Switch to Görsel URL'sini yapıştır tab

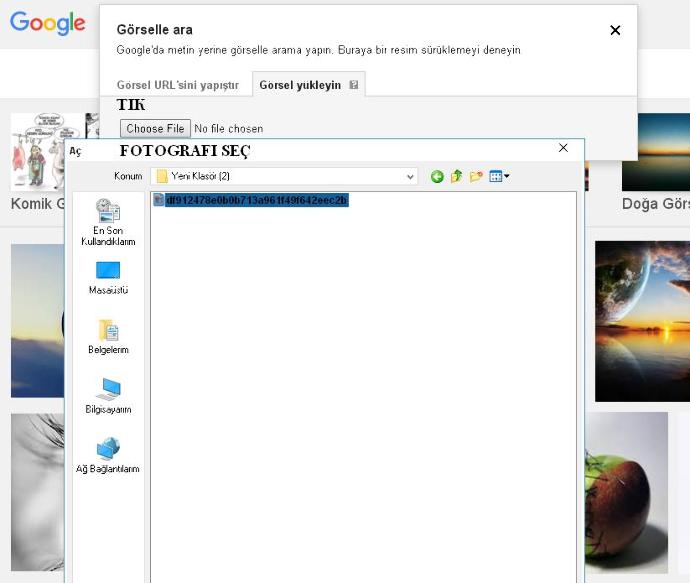coord(178,85)
